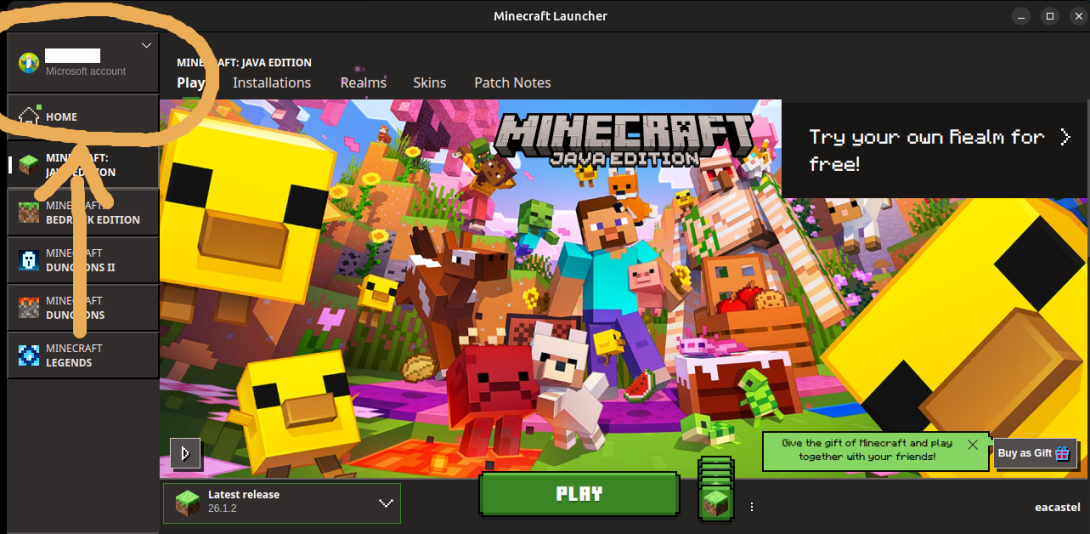Viewport: 1090px width, 534px height.
Task: Click the Microsoft account label
Action: click(86, 71)
